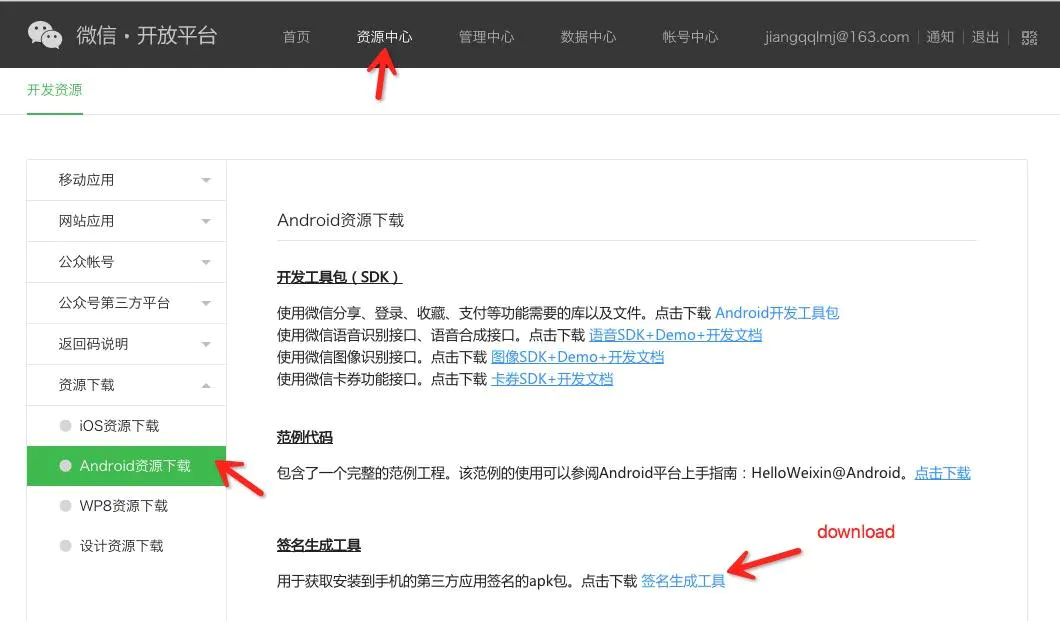Click 网站应用 sidebar label
The width and height of the screenshot is (1060, 621).
86,221
